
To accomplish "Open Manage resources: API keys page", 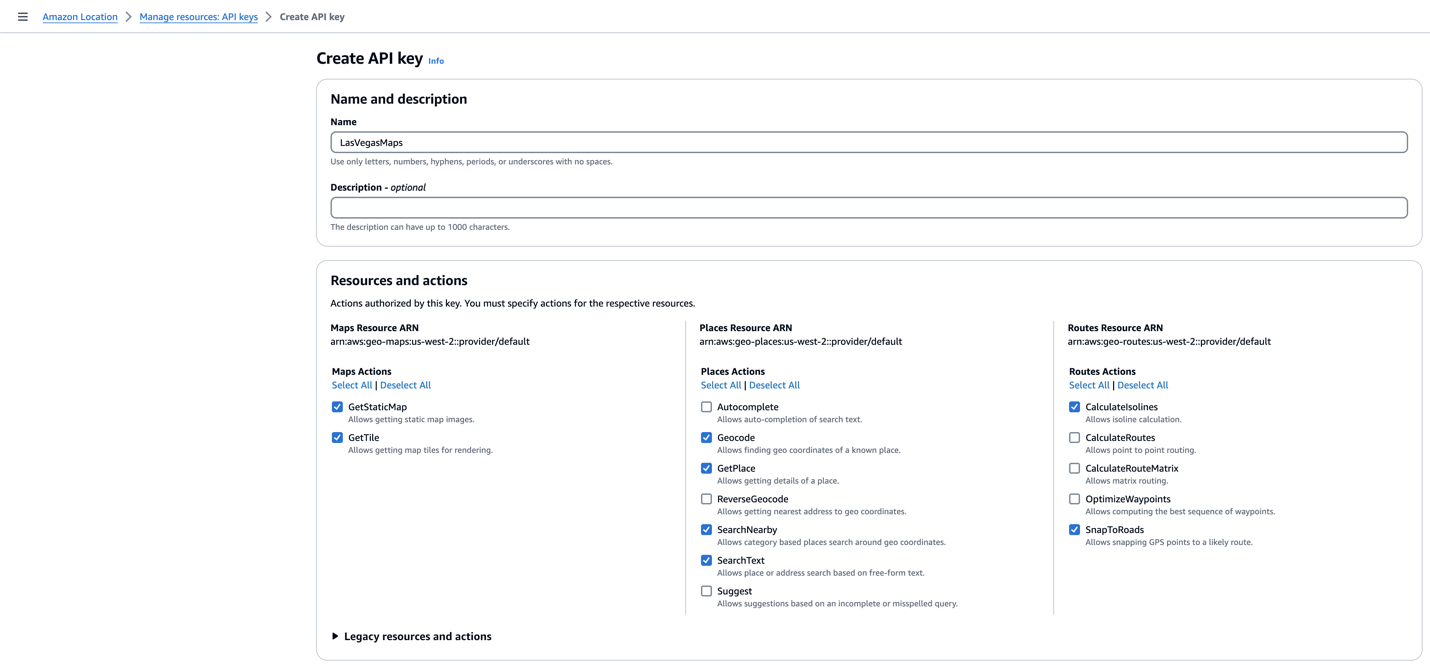I will coord(197,16).
